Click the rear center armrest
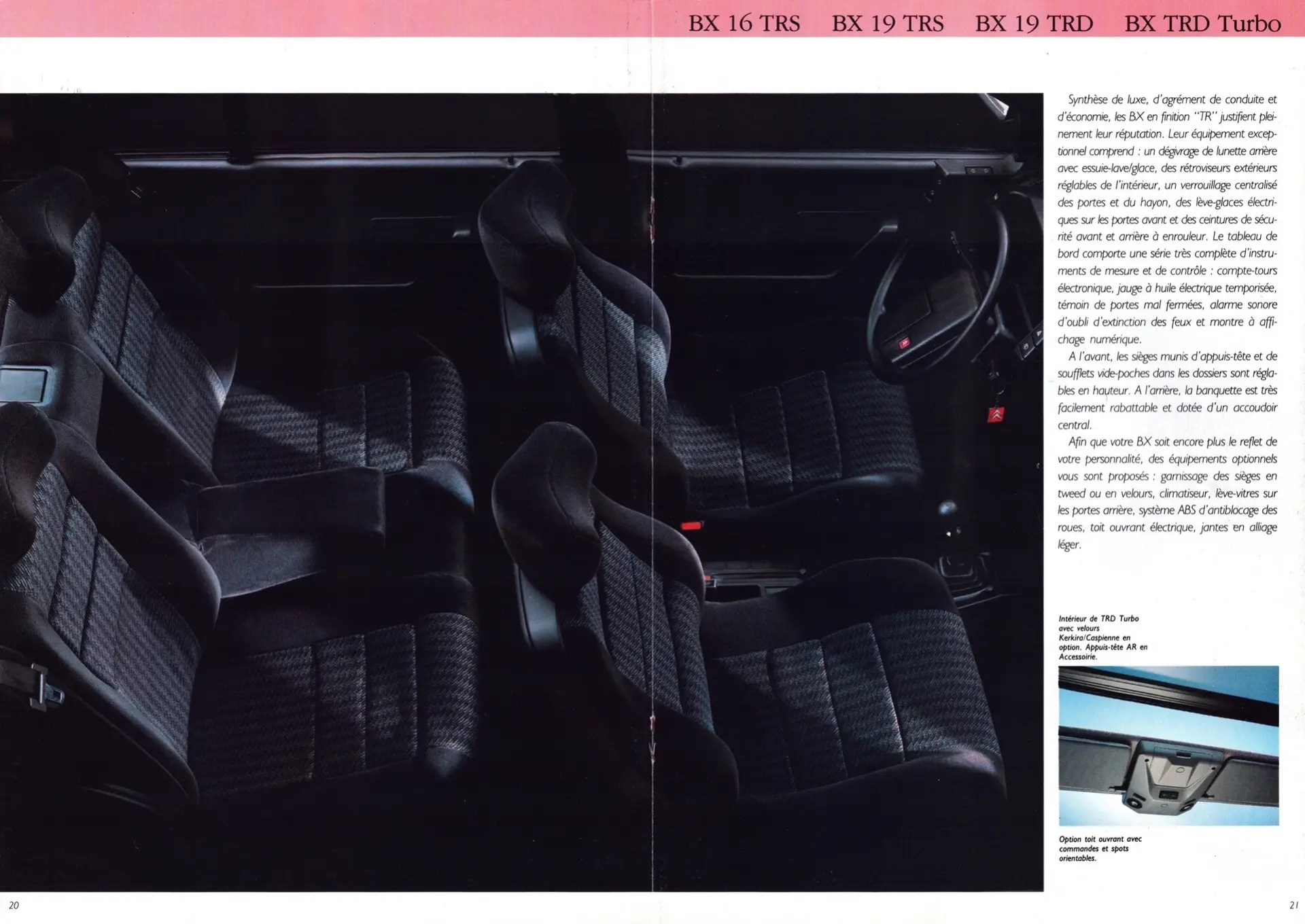 [x=292, y=506]
